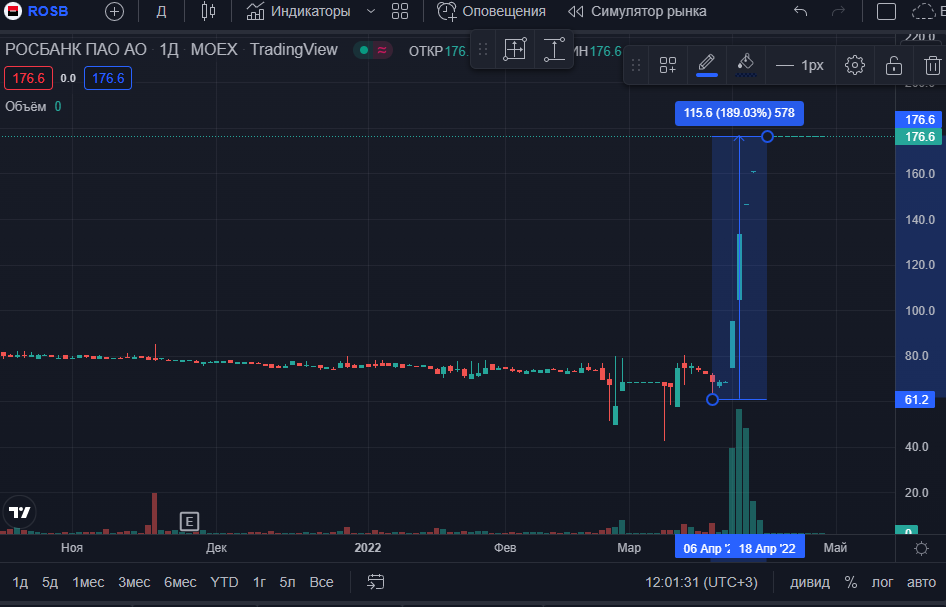Open the Д daily timeframe selector
This screenshot has width=946, height=607.
(x=161, y=11)
